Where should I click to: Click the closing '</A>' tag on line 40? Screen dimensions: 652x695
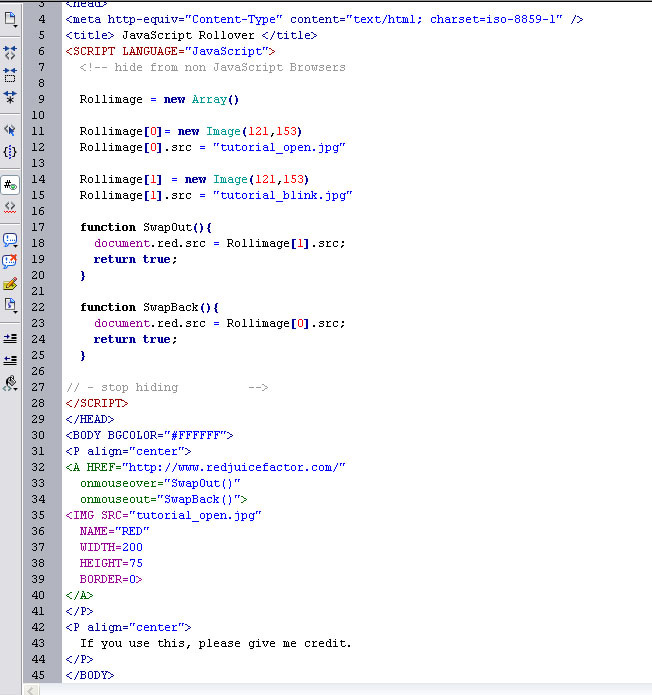point(79,595)
